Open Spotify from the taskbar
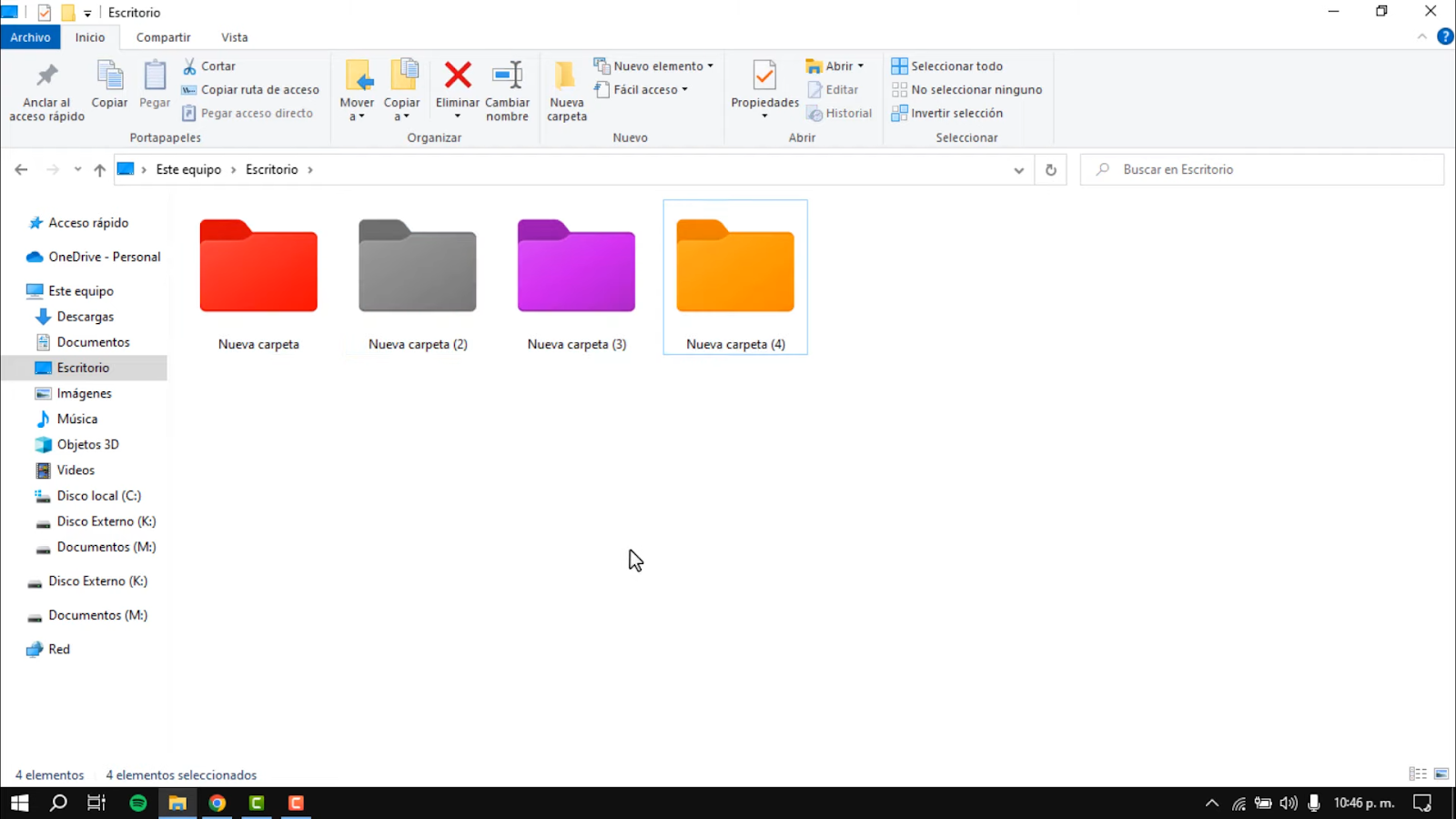1456x819 pixels. tap(138, 804)
